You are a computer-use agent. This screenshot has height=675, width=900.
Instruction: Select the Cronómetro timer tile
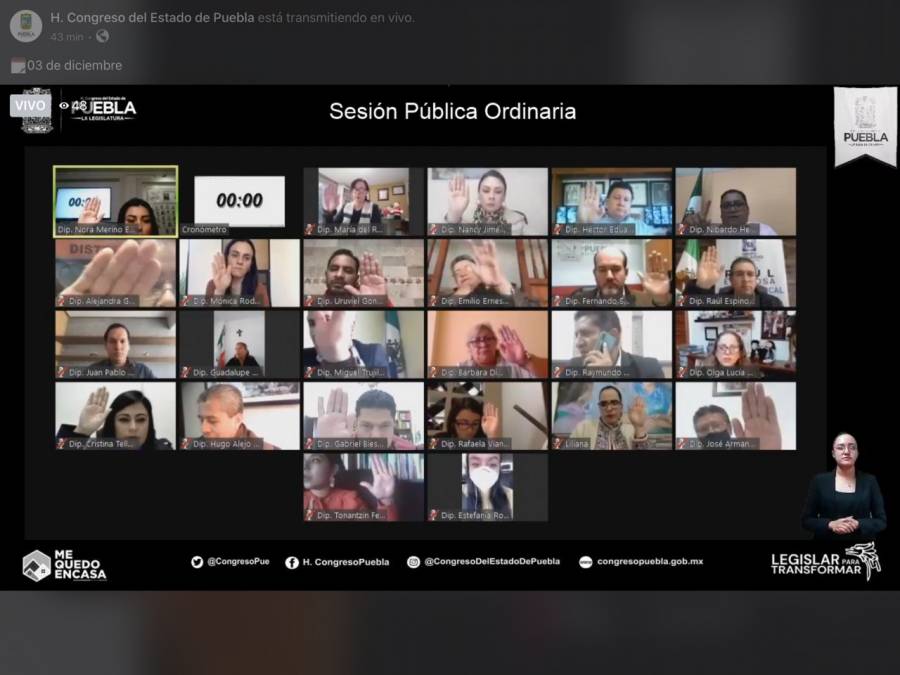coord(239,201)
